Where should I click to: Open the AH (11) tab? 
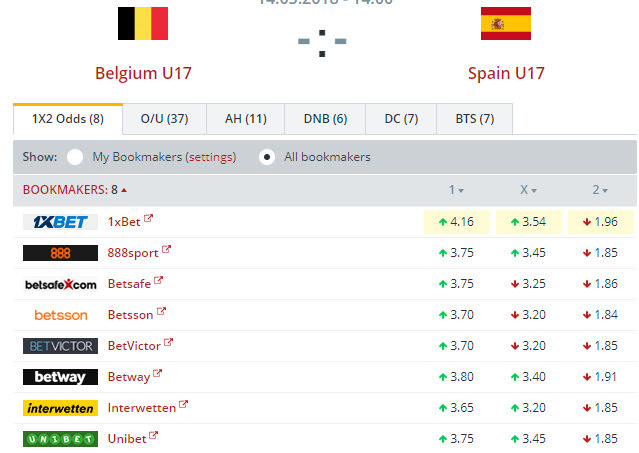[x=246, y=119]
